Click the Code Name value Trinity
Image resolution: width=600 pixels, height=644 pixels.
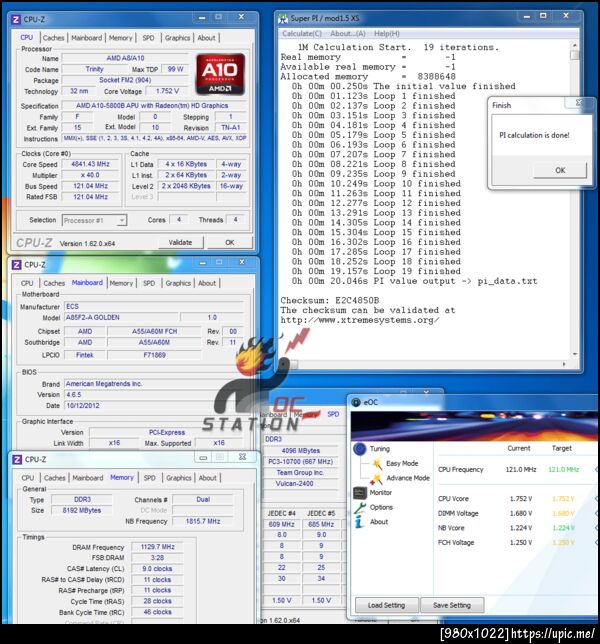point(94,69)
